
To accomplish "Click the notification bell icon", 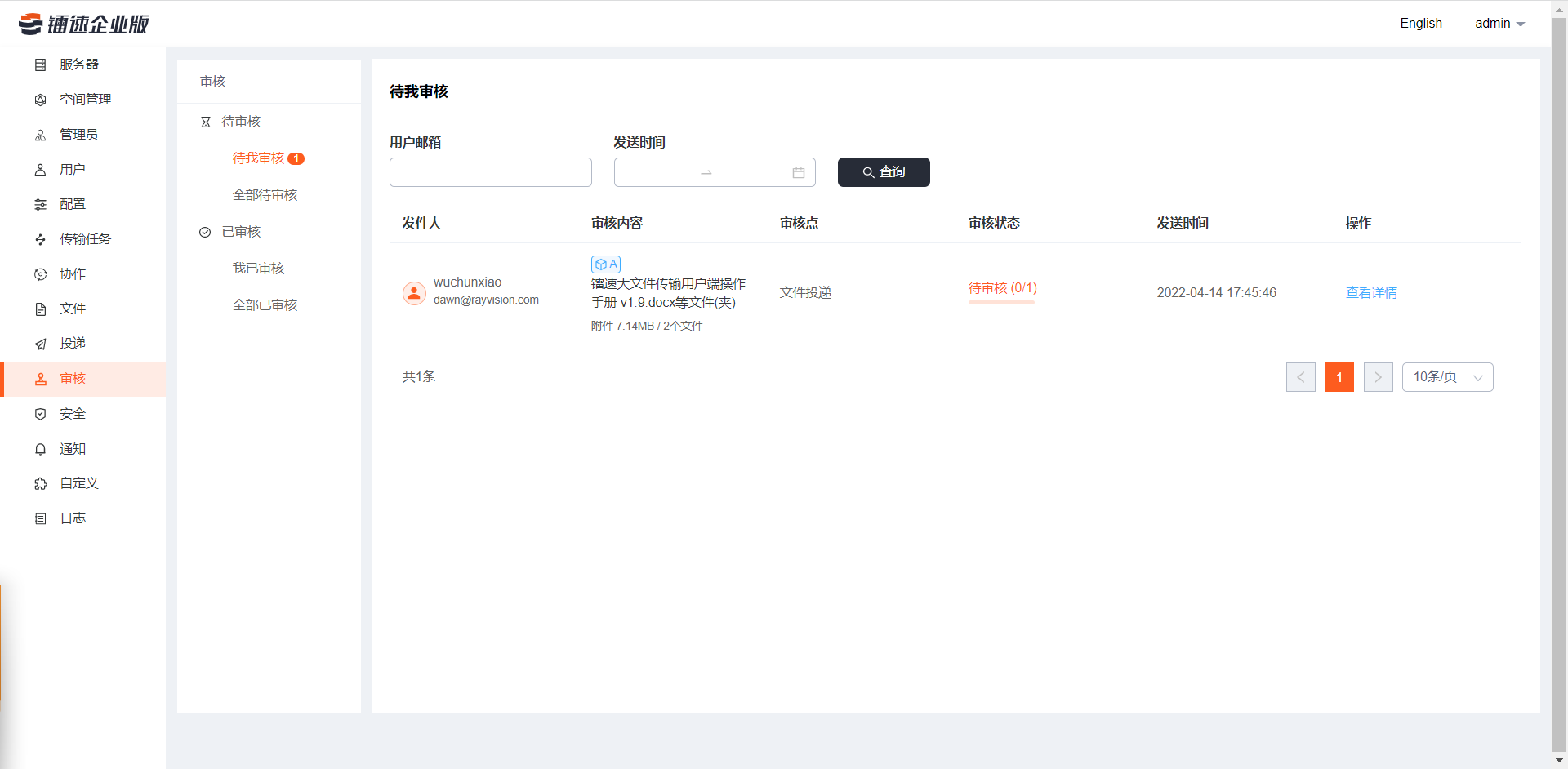I will [x=40, y=449].
